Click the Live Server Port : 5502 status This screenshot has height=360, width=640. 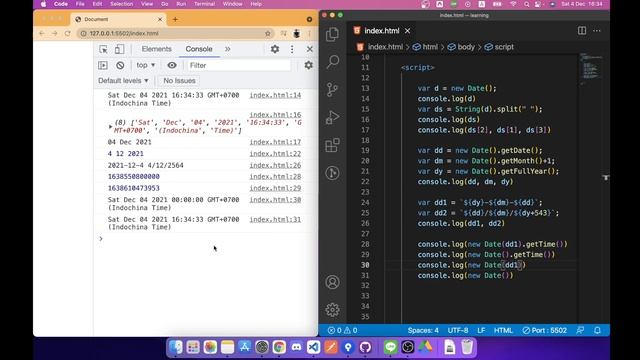[x=544, y=330]
